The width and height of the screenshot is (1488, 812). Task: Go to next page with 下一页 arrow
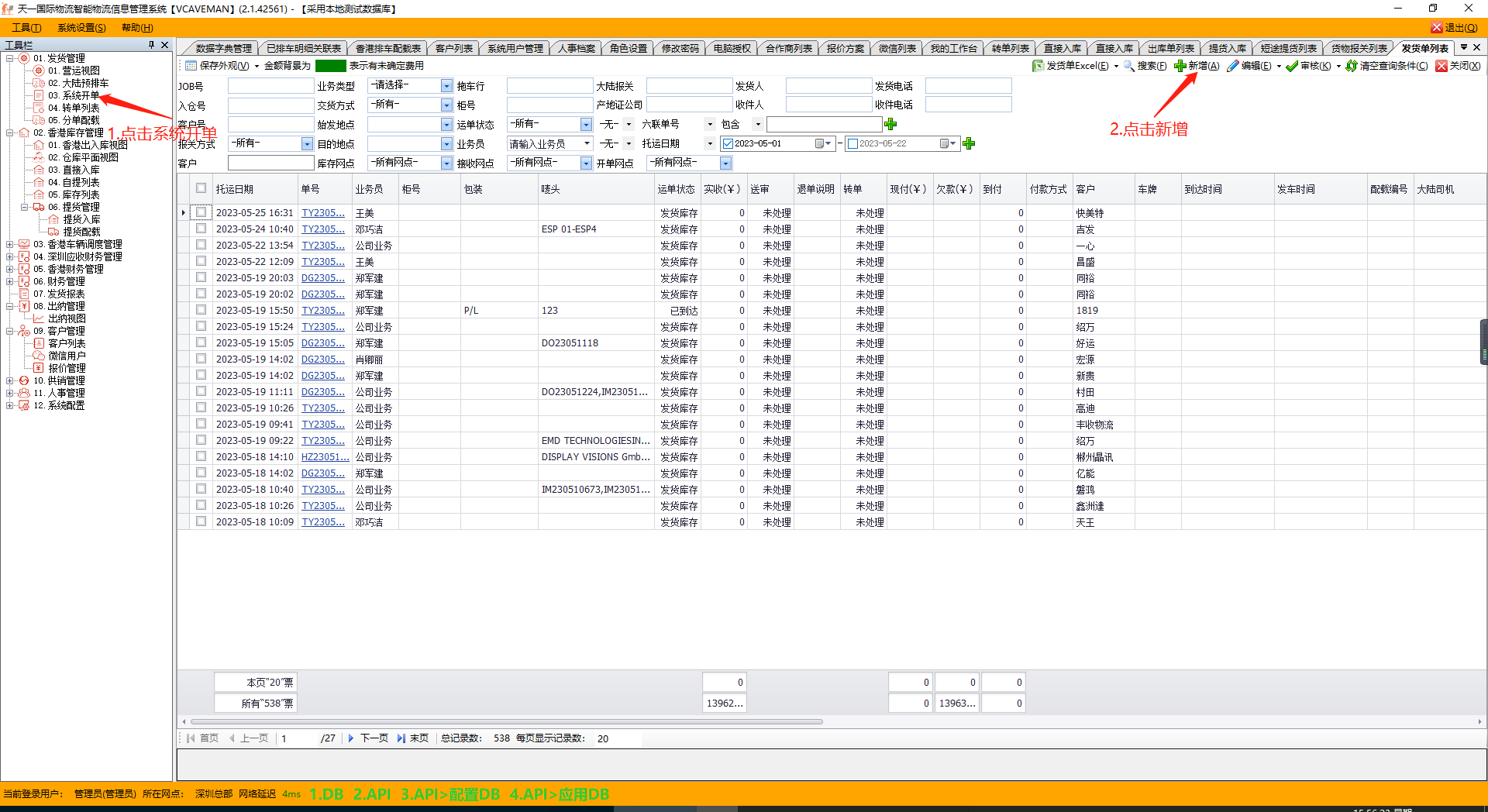click(351, 738)
